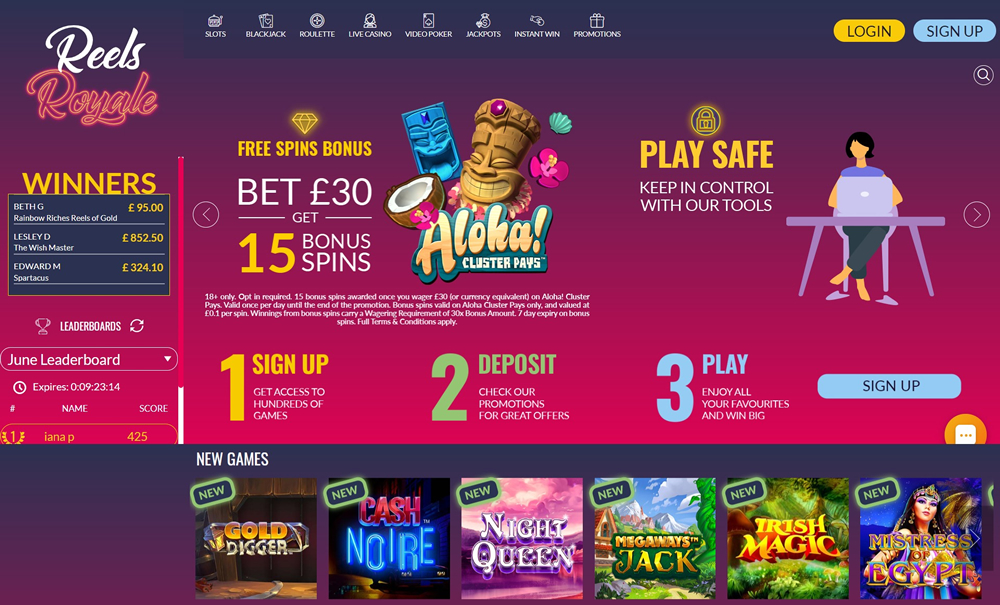The width and height of the screenshot is (1000, 605).
Task: Open the Cash Noire game thumbnail
Action: [389, 539]
